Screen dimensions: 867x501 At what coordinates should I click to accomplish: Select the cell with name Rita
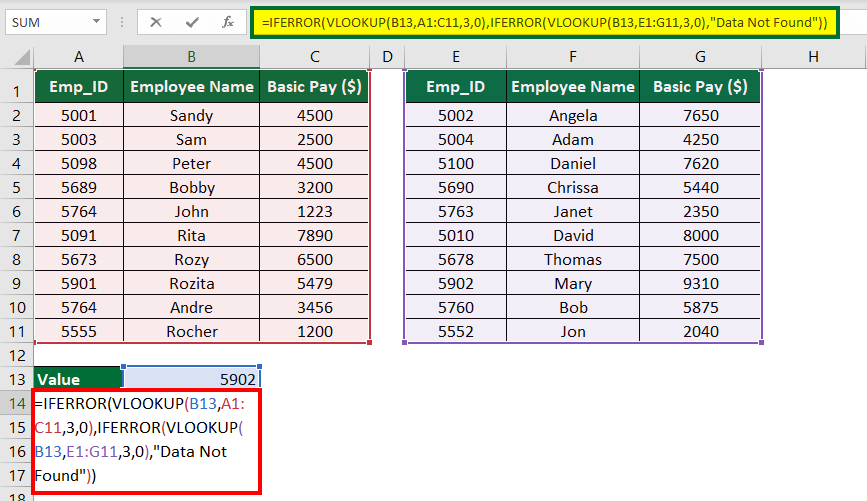point(191,236)
